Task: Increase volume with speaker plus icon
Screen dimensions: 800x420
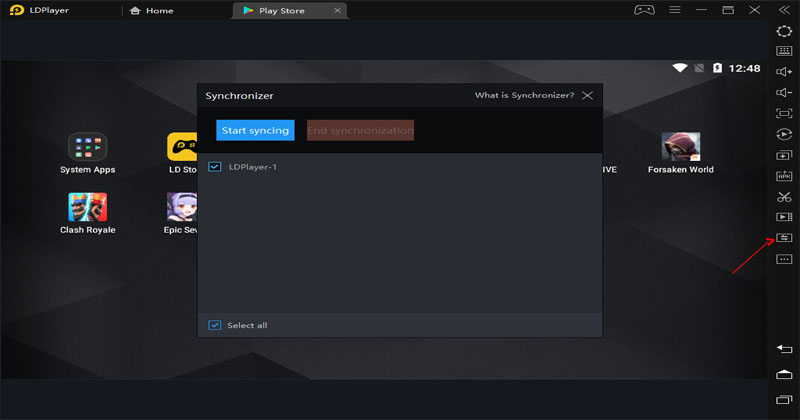Action: click(784, 72)
